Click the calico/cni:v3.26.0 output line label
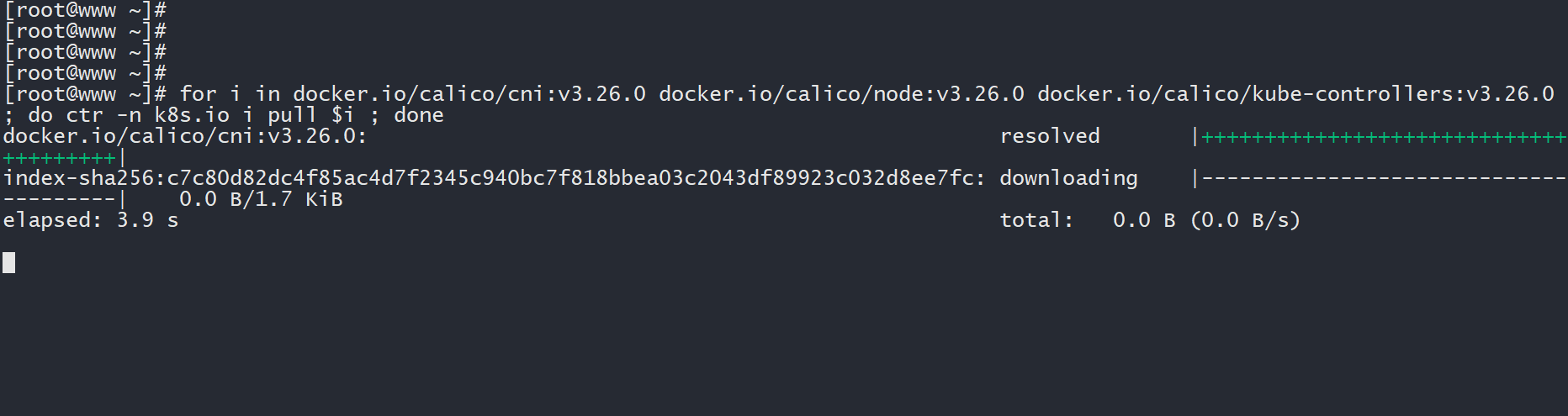This screenshot has width=1568, height=416. pyautogui.click(x=185, y=136)
